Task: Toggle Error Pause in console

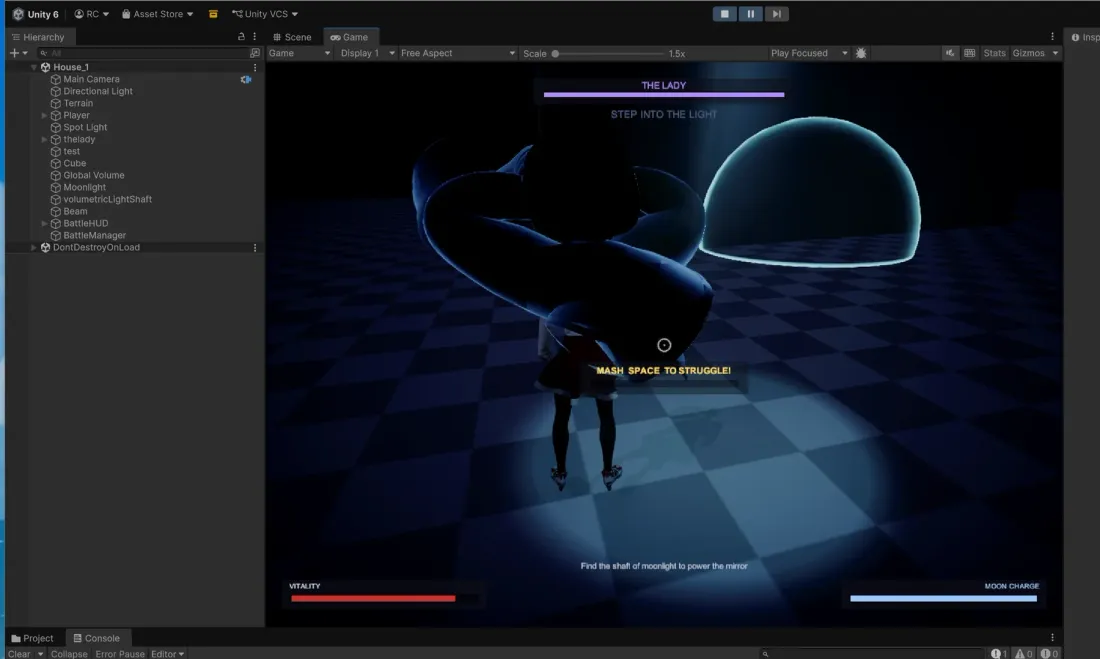Action: click(120, 653)
